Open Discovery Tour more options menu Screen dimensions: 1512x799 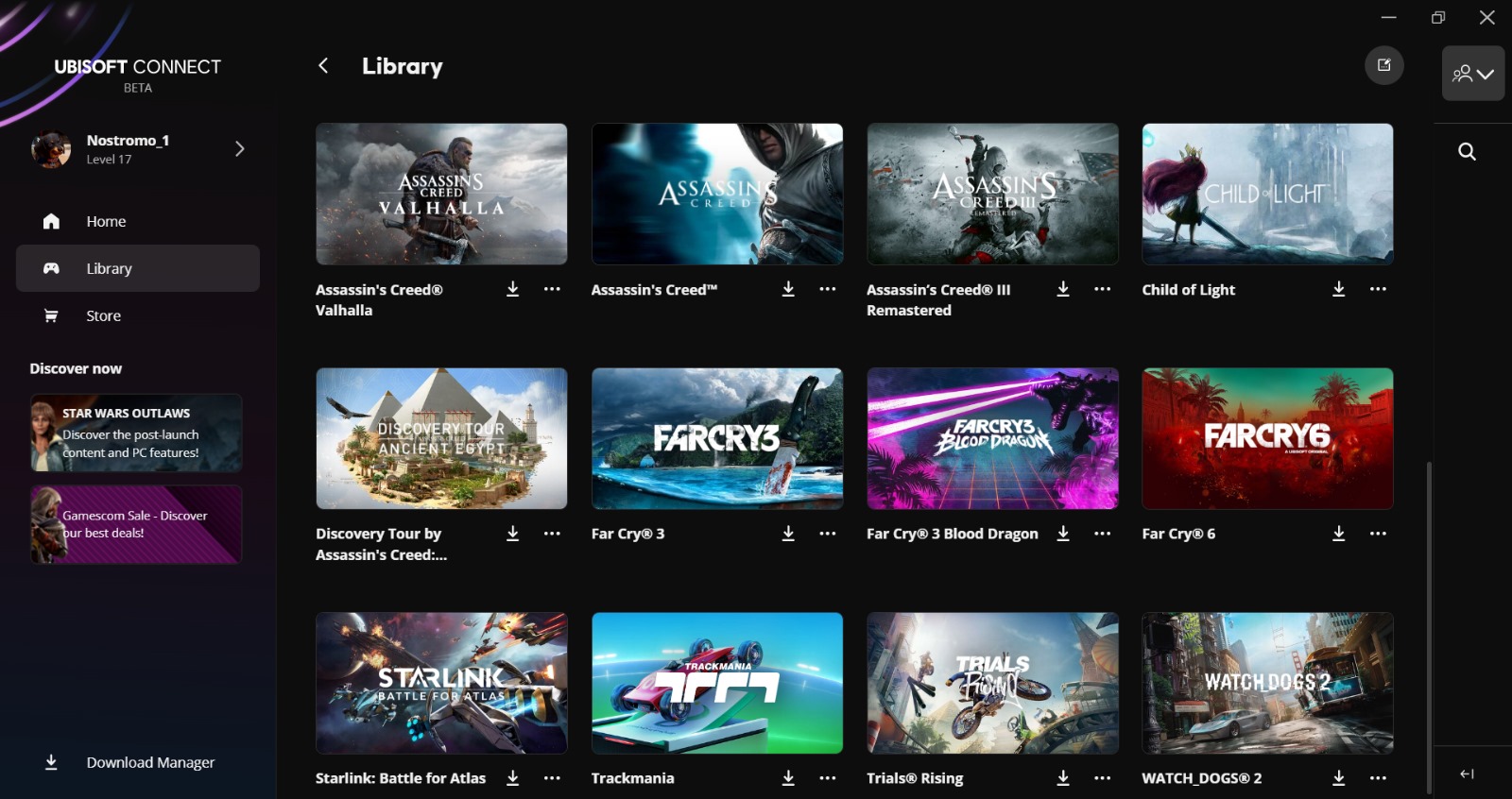[x=552, y=534]
